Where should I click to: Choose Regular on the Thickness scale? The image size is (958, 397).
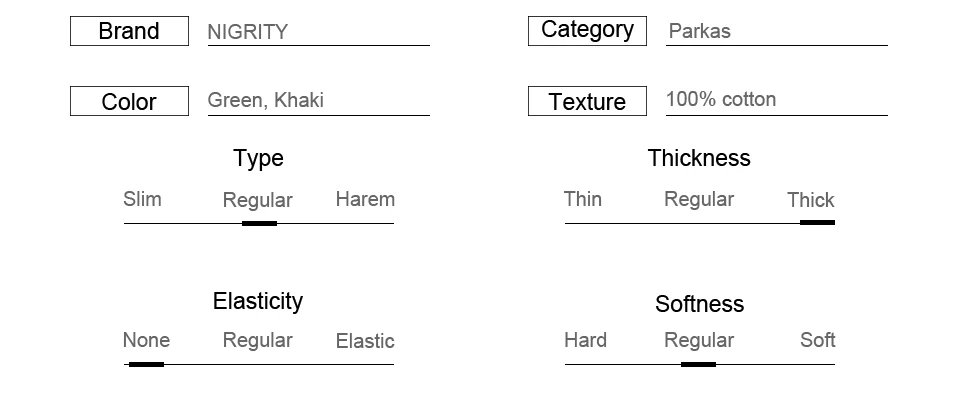pyautogui.click(x=699, y=199)
